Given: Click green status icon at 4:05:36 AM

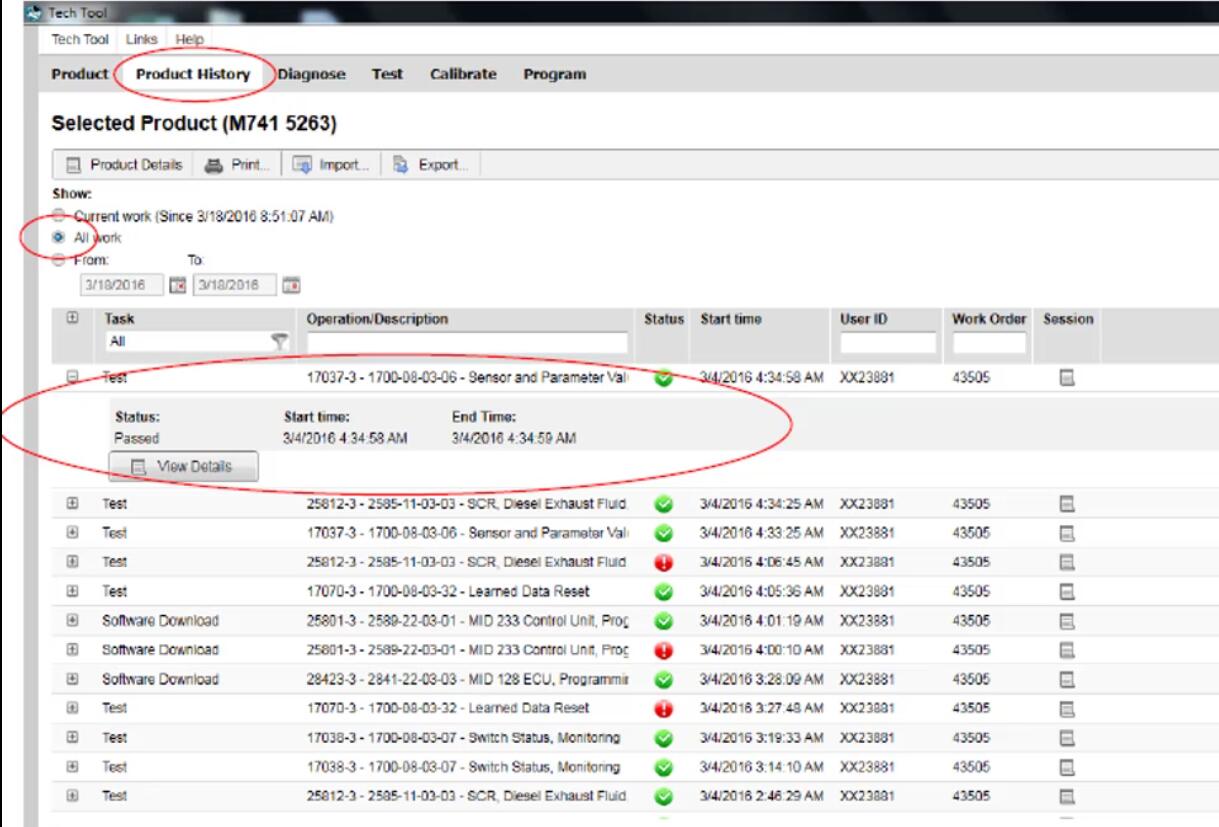Looking at the screenshot, I should coord(663,591).
